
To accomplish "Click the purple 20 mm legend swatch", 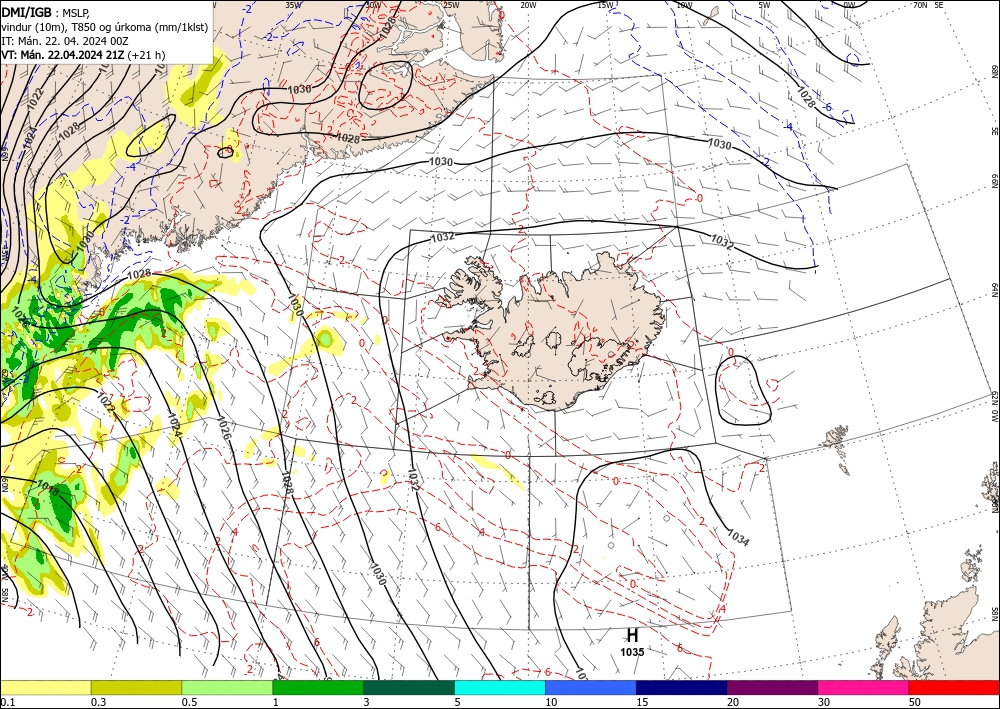I will coord(772,687).
